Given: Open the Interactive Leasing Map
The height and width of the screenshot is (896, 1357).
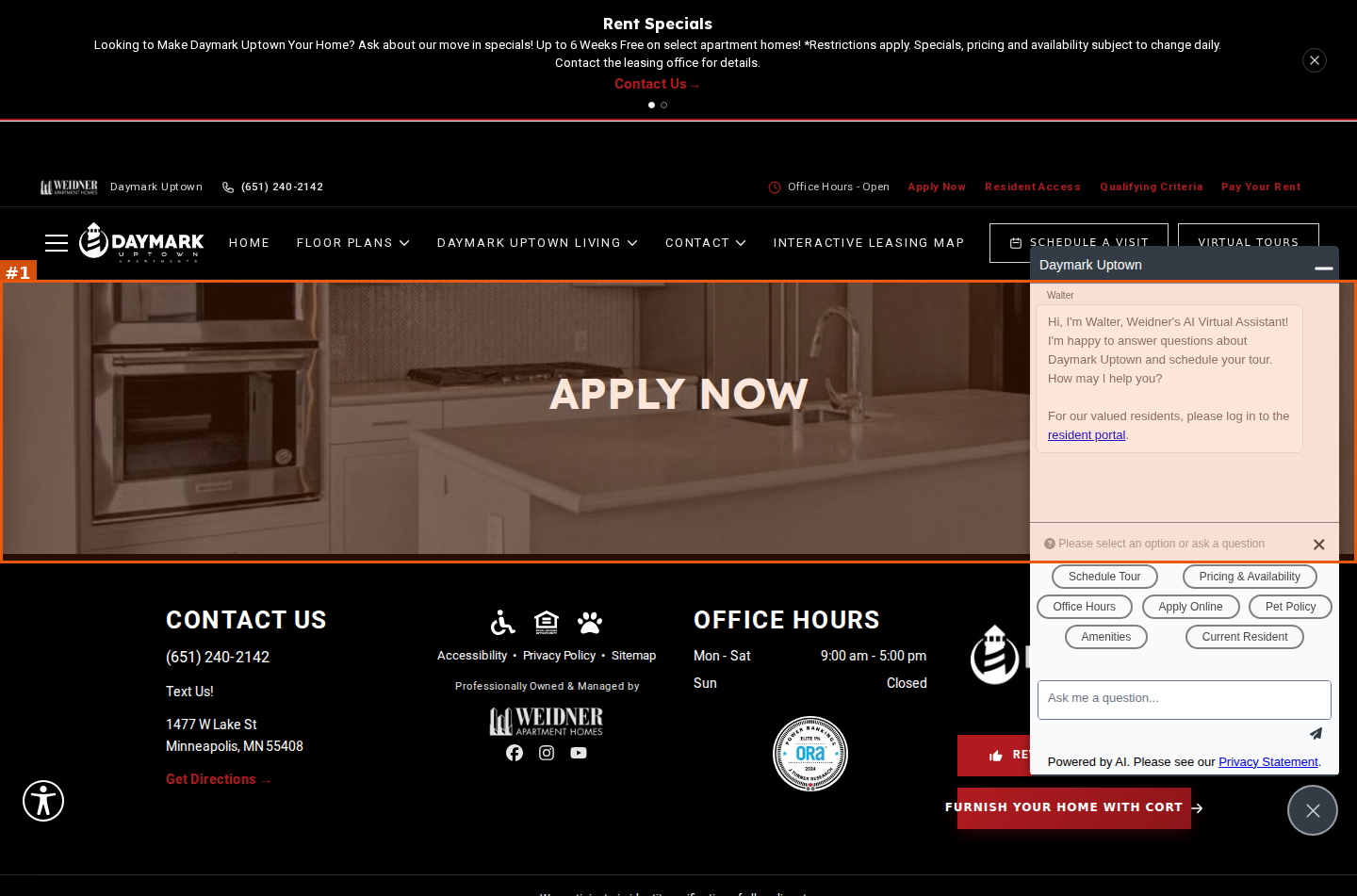Looking at the screenshot, I should pyautogui.click(x=869, y=243).
